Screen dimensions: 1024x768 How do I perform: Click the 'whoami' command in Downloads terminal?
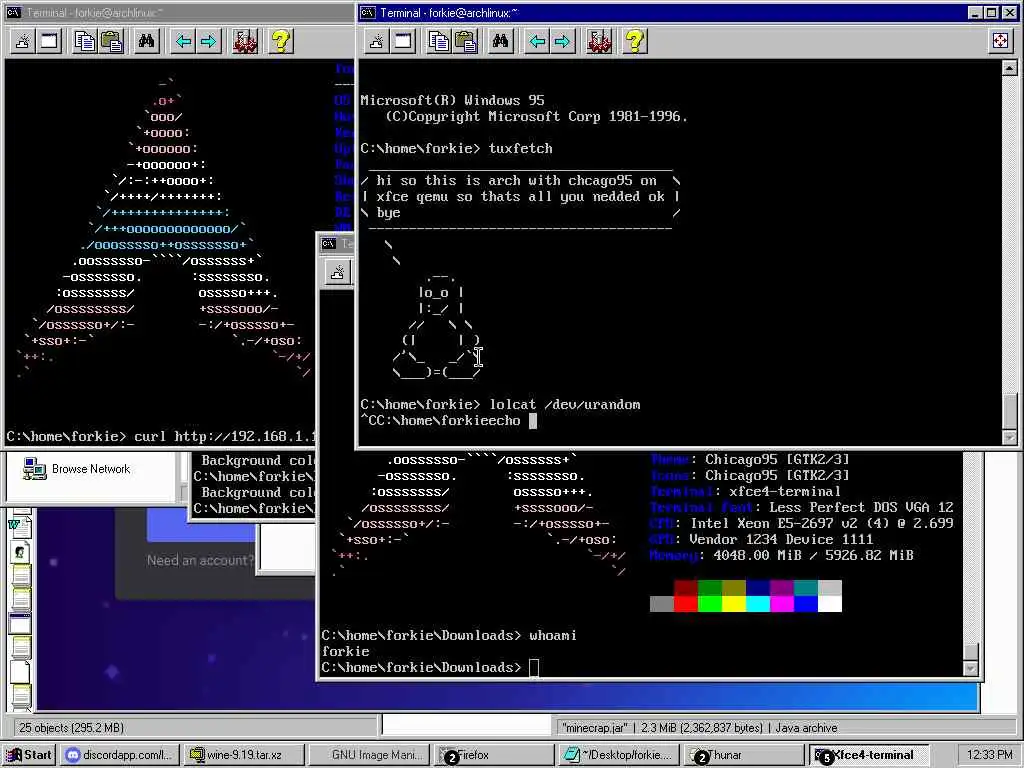(x=552, y=635)
